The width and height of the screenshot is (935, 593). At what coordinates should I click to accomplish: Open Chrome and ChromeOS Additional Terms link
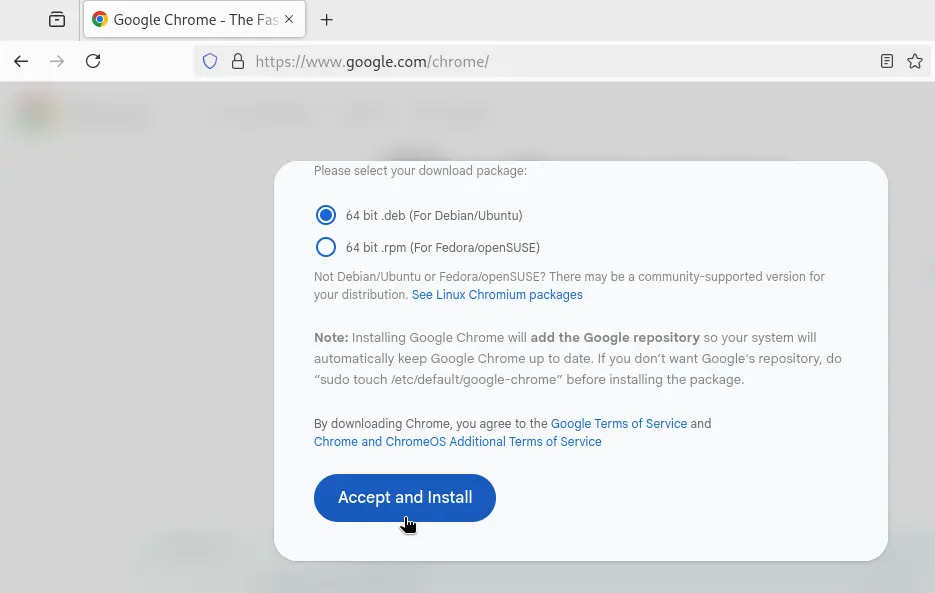(x=457, y=441)
